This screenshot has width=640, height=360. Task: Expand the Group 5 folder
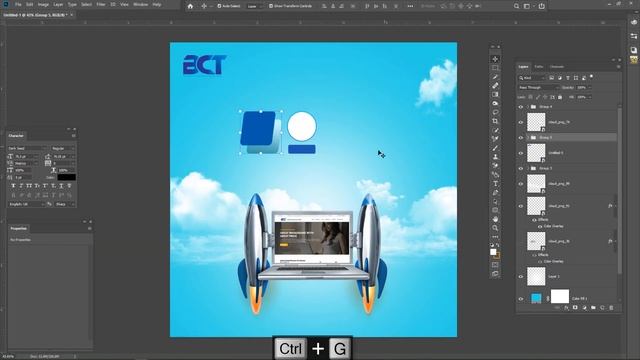pos(528,138)
